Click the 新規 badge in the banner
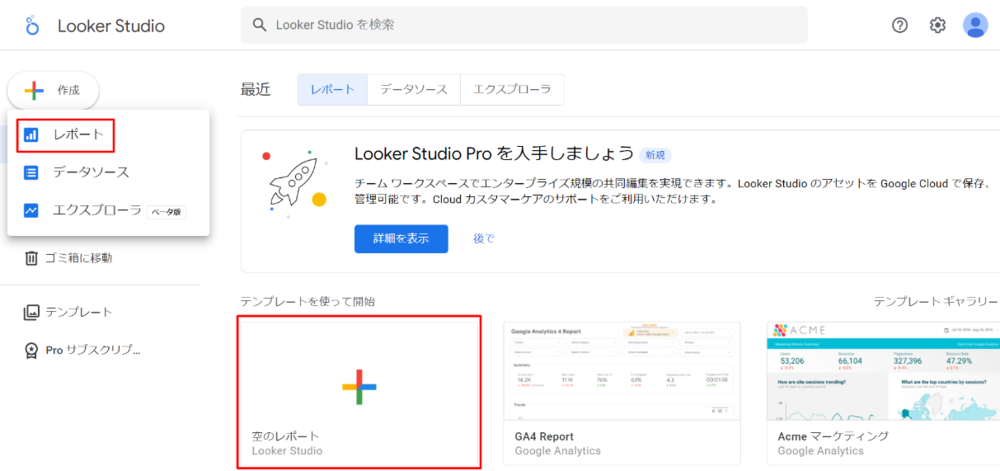This screenshot has width=1000, height=471. [x=655, y=155]
